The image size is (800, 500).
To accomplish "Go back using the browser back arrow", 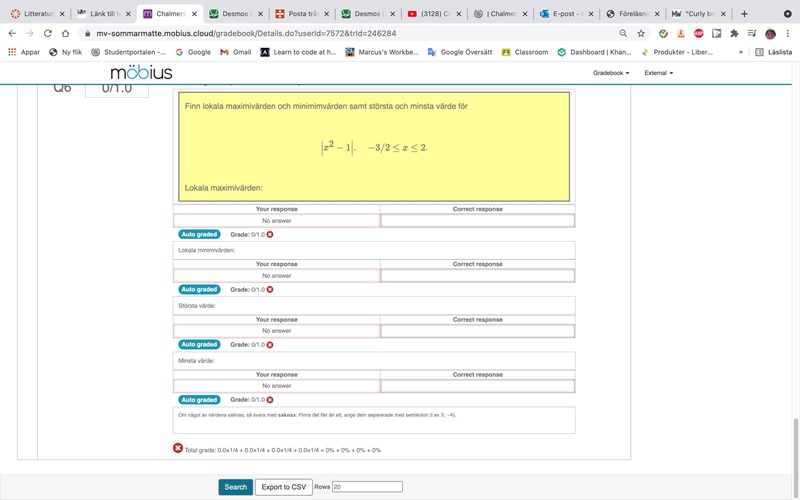I will click(x=12, y=33).
